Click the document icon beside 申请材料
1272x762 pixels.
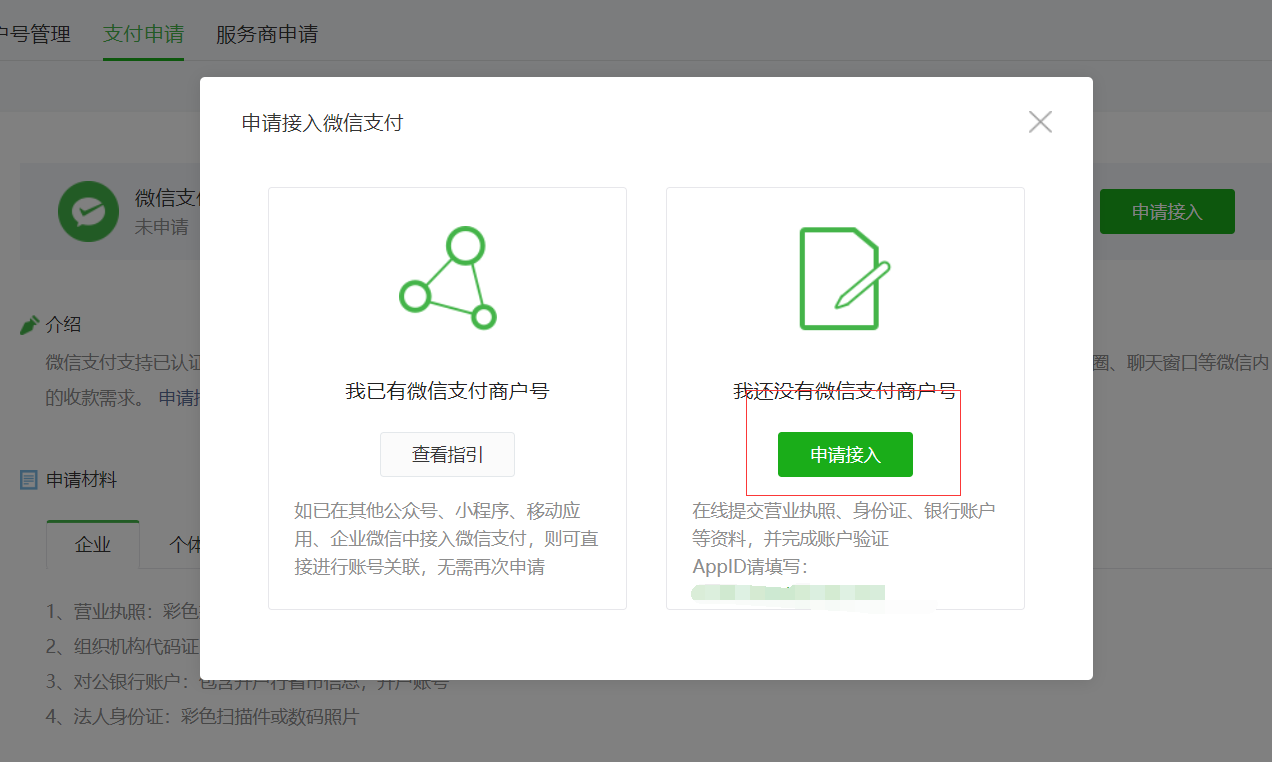[30, 480]
